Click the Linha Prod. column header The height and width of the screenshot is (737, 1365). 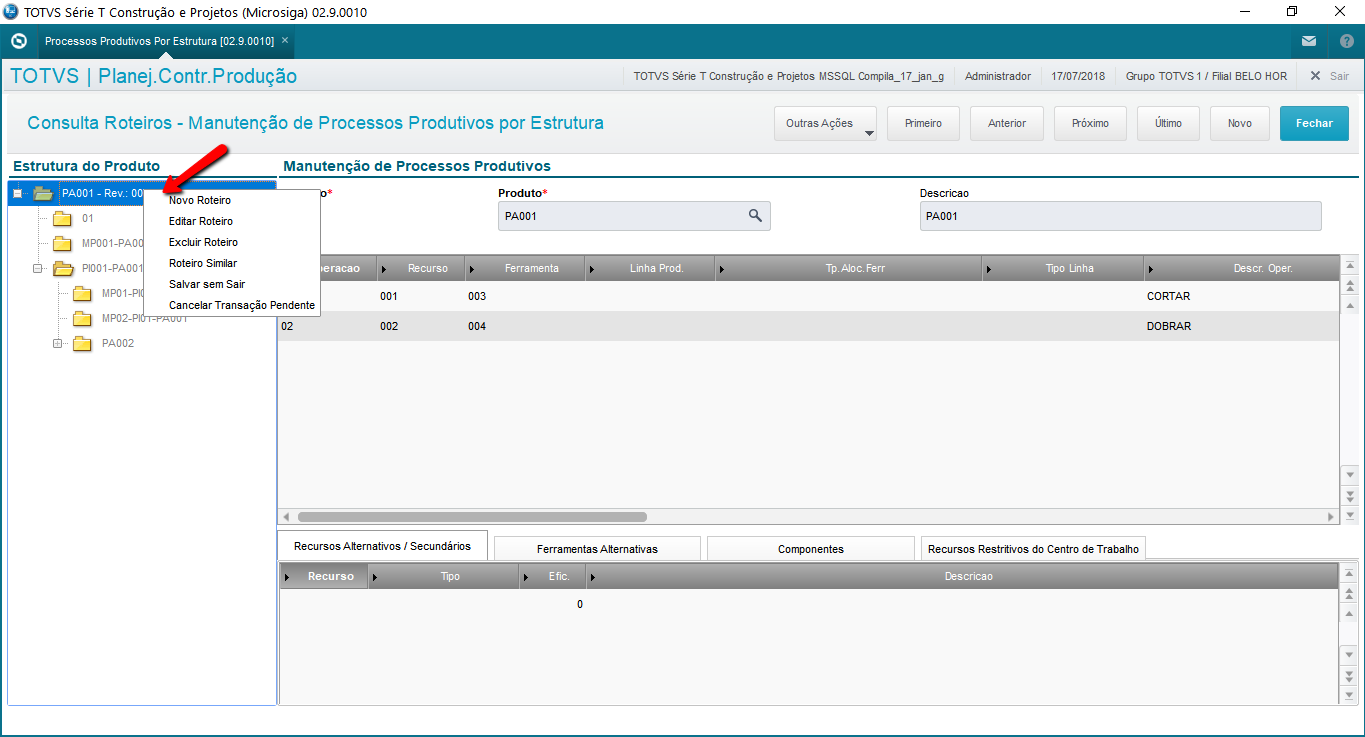pyautogui.click(x=651, y=268)
